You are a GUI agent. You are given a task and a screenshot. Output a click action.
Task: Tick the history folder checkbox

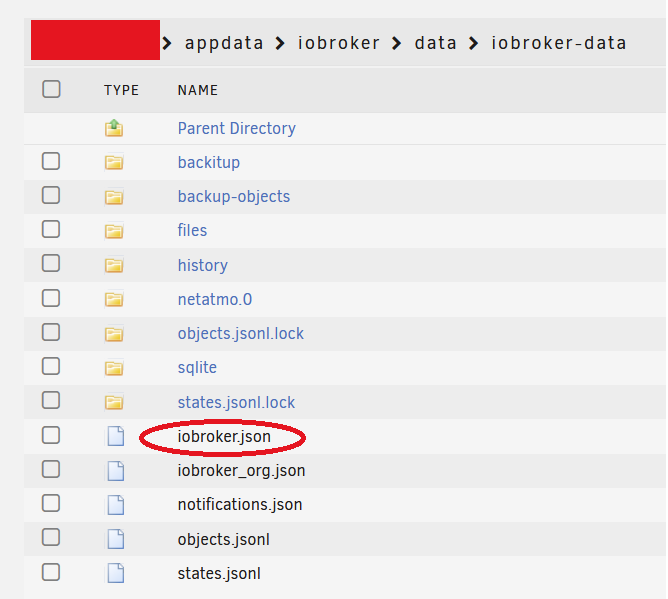tap(51, 263)
